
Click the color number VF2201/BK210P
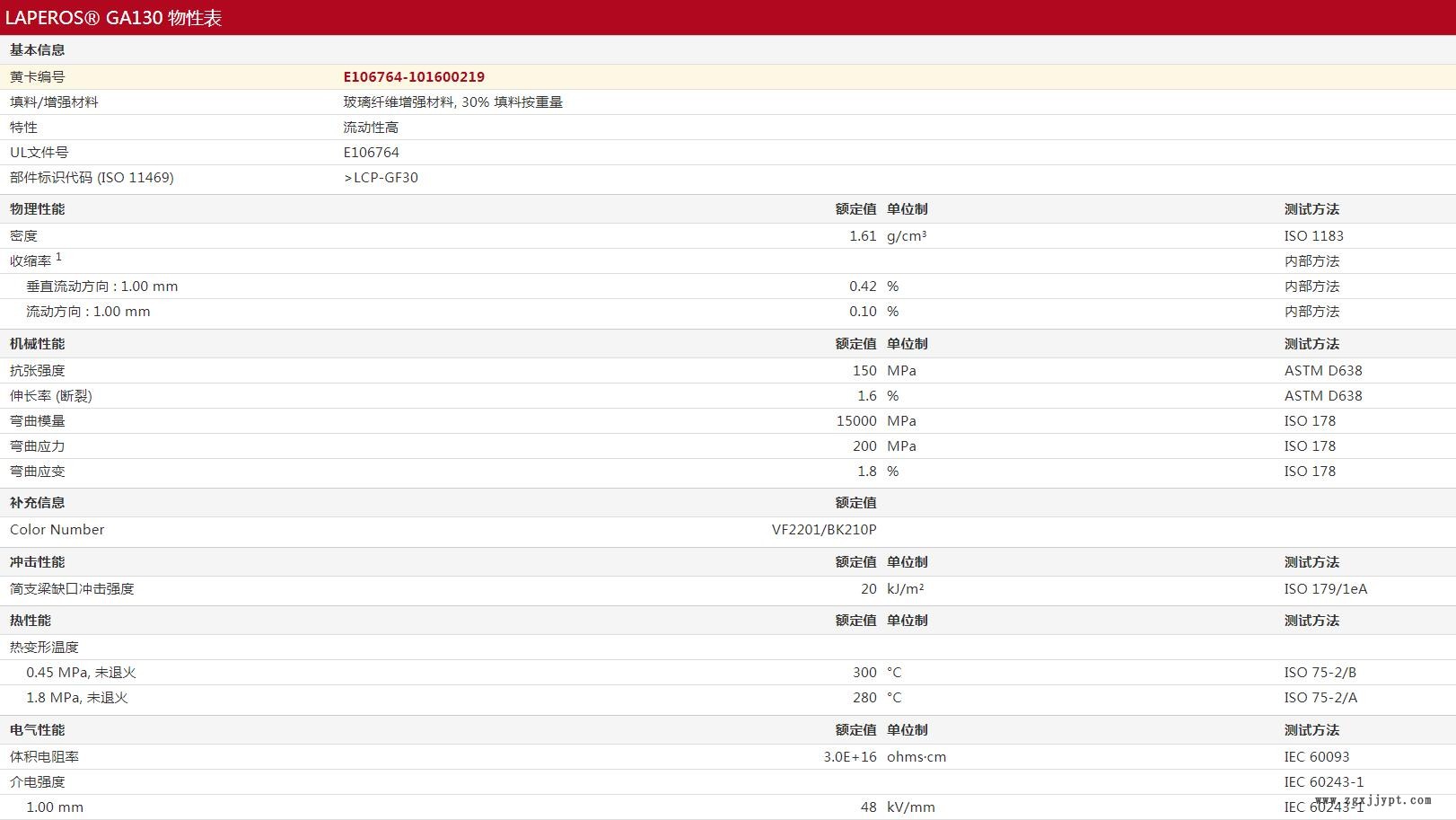(x=823, y=530)
